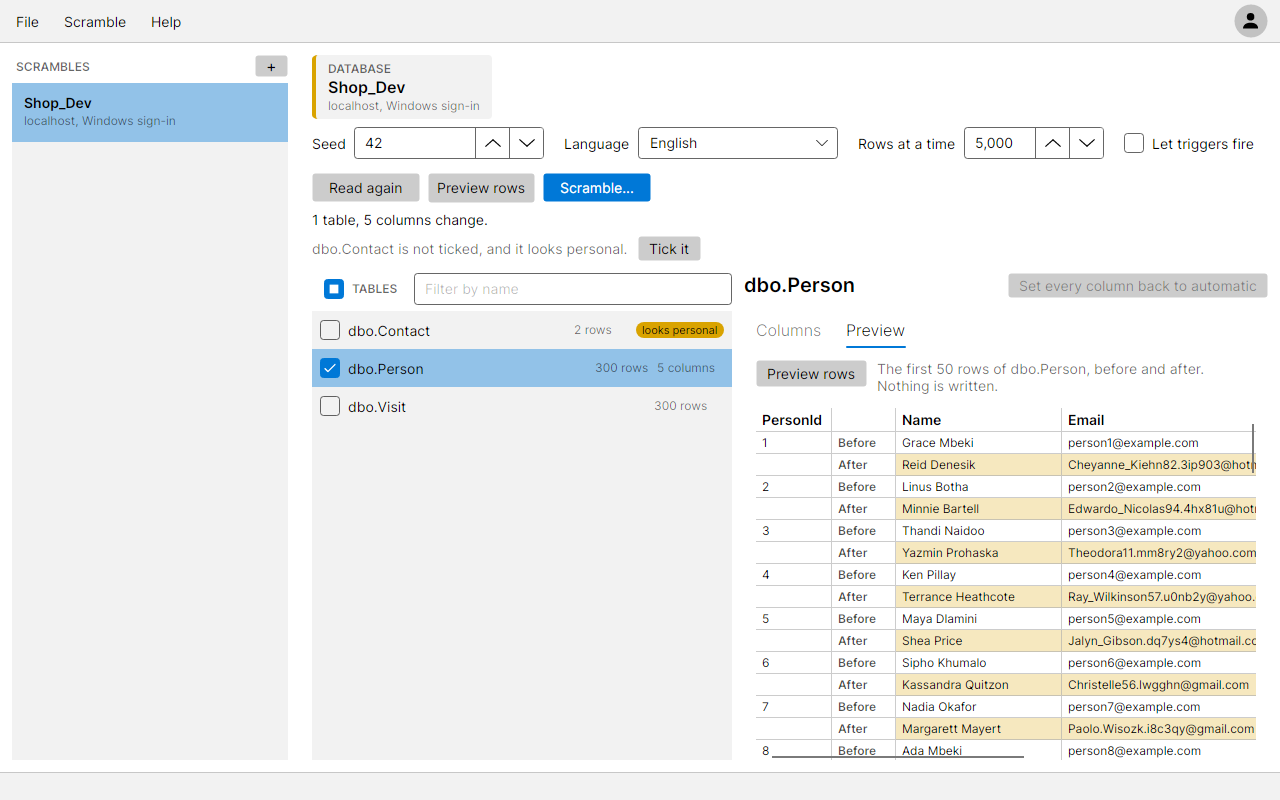
Task: Click the Terrance Heathcote cell
Action: pyautogui.click(x=978, y=597)
